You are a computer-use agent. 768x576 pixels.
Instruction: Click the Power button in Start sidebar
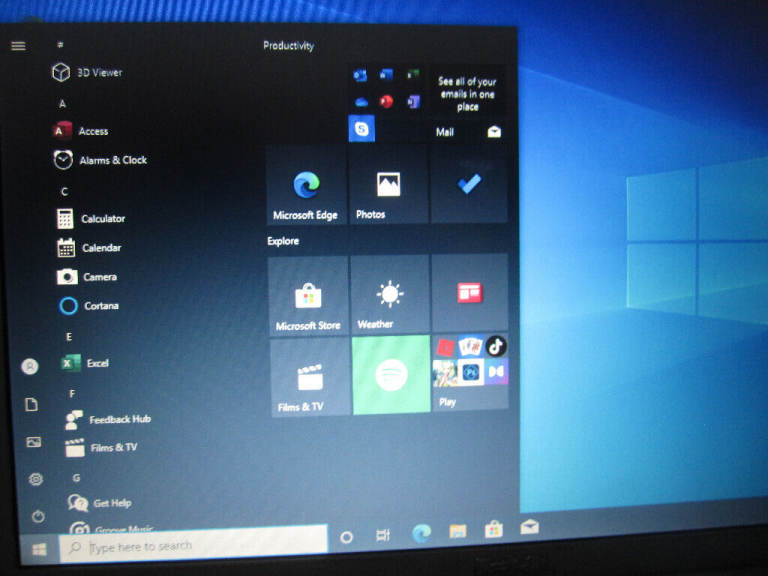coord(38,516)
